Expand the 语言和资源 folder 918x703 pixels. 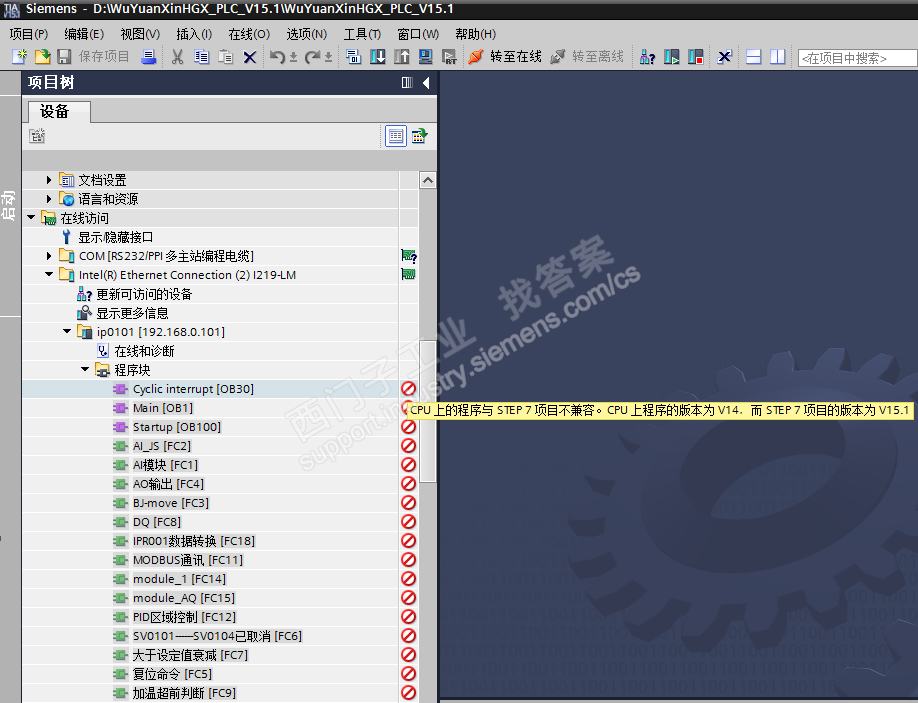[49, 199]
